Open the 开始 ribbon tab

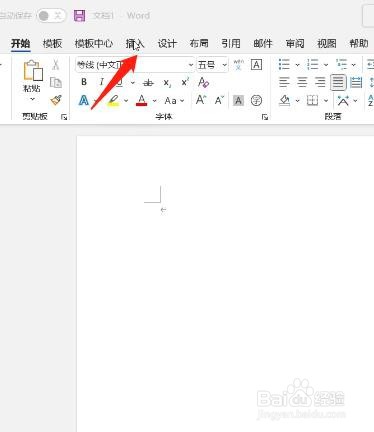(21, 43)
